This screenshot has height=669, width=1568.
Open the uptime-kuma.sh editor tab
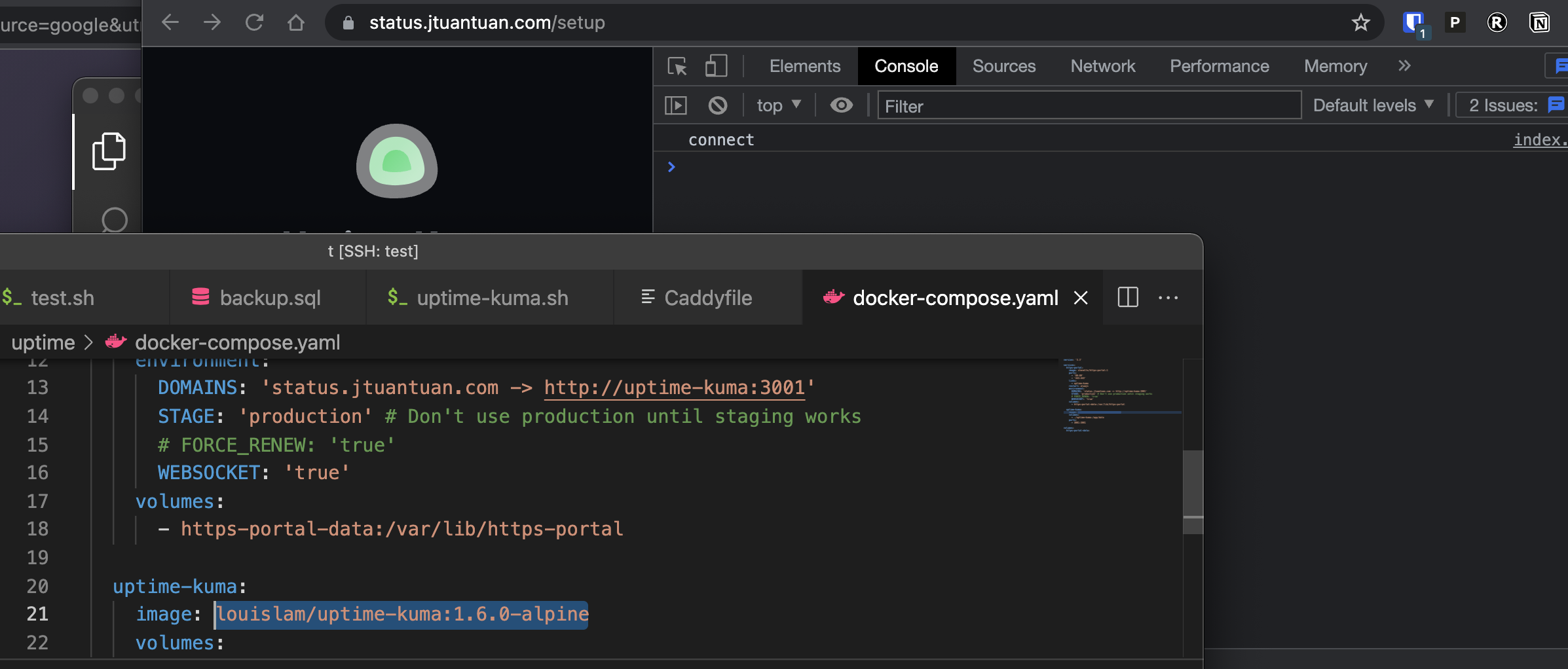tap(490, 298)
